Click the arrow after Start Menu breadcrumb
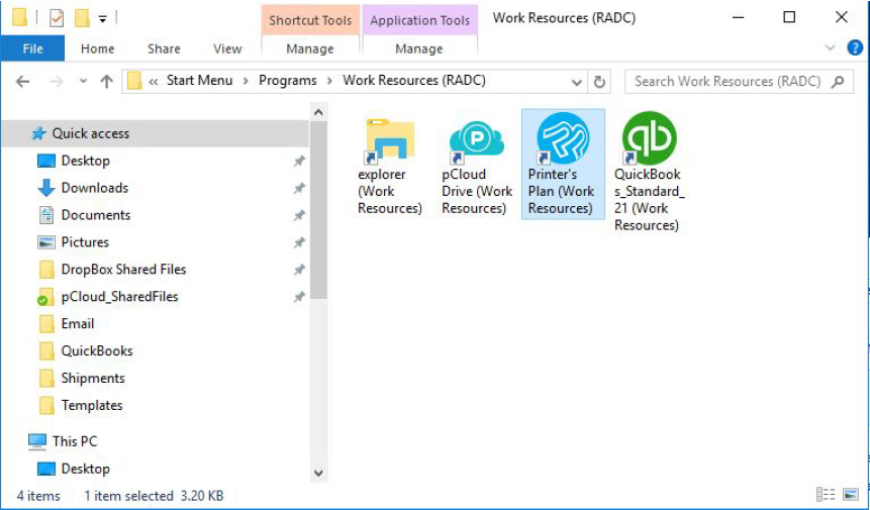 (x=246, y=82)
